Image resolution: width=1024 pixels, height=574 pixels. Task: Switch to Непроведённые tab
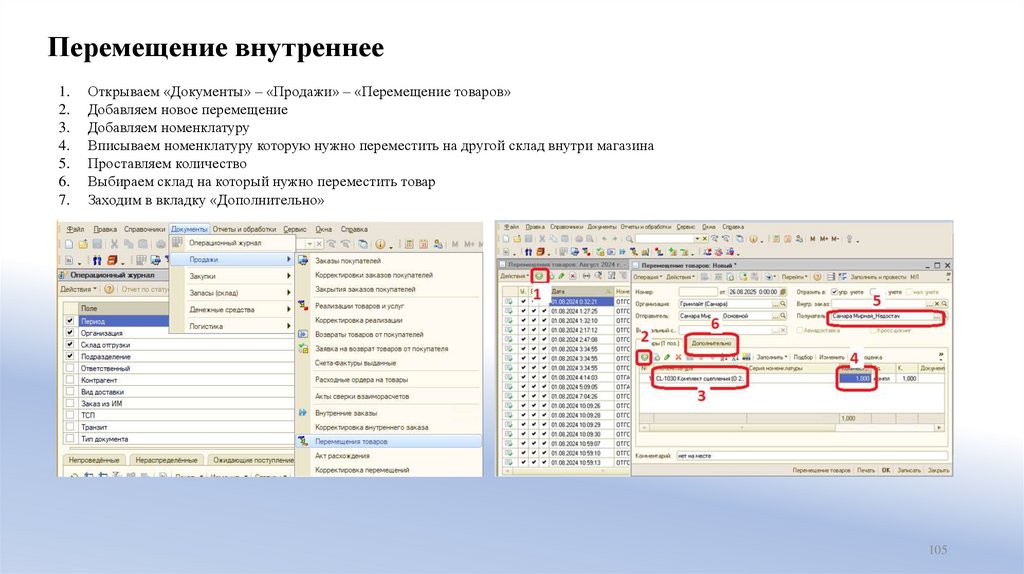click(94, 460)
